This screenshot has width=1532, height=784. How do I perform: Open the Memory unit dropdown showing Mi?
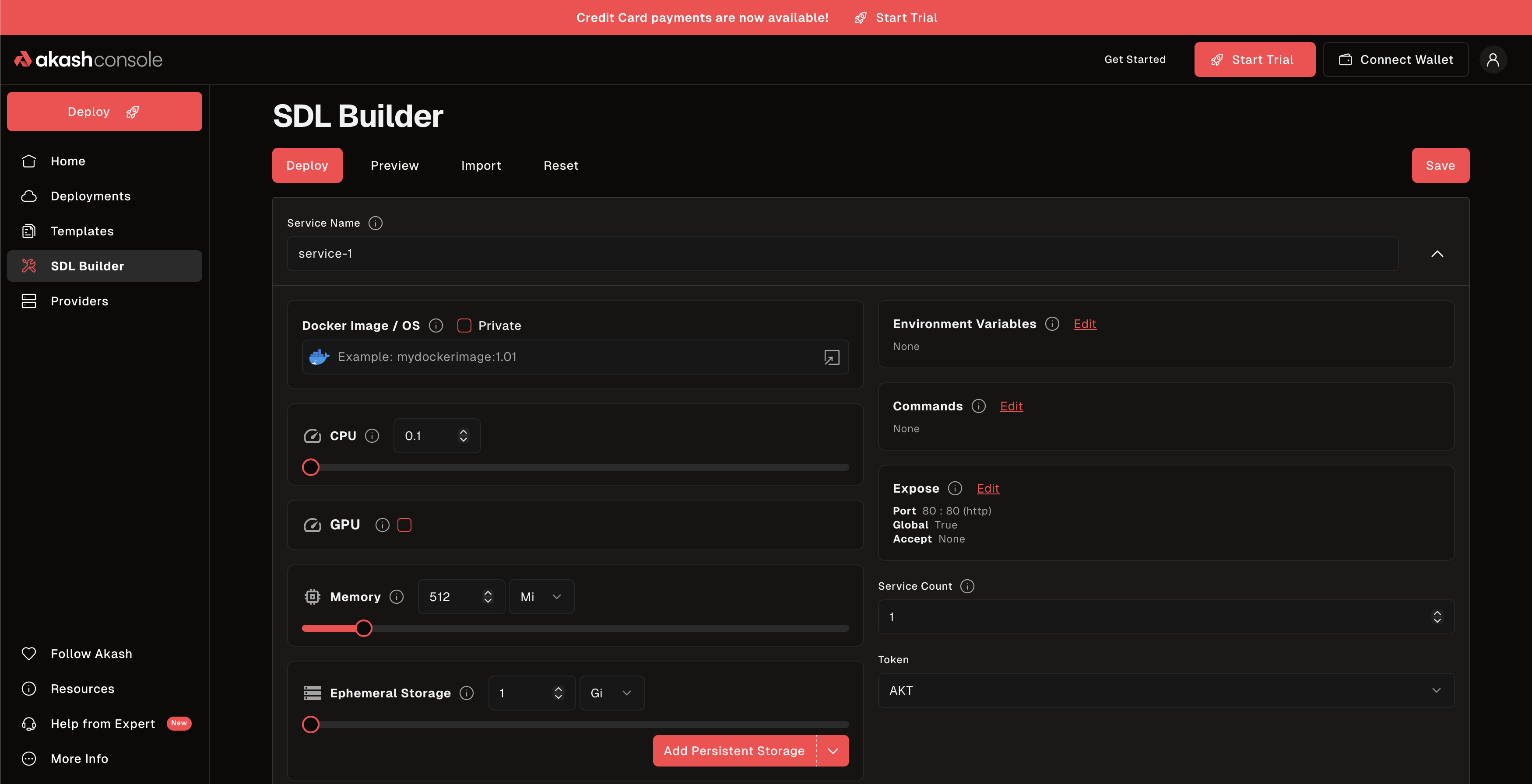coord(541,597)
